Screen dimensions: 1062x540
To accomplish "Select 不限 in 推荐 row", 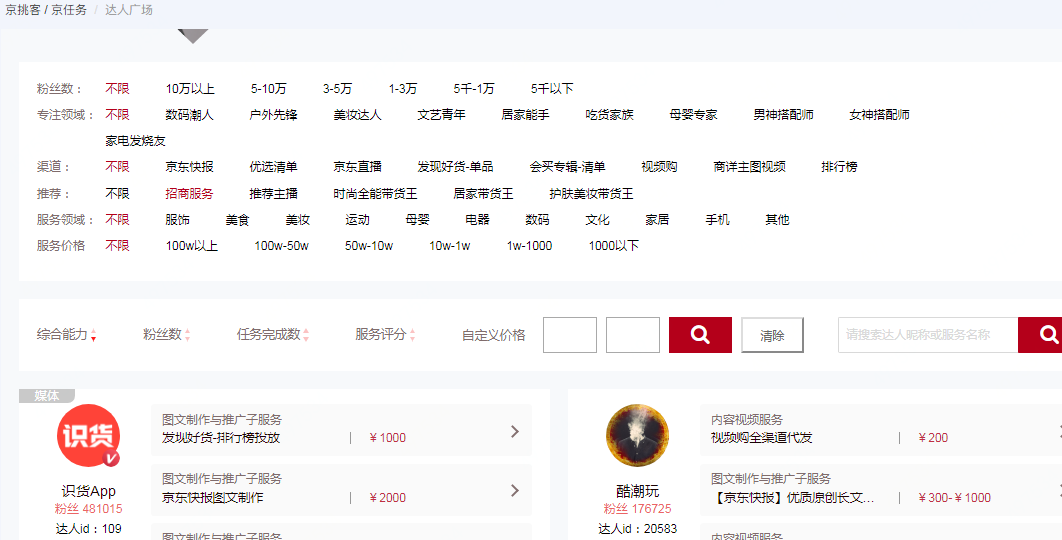I will click(117, 194).
